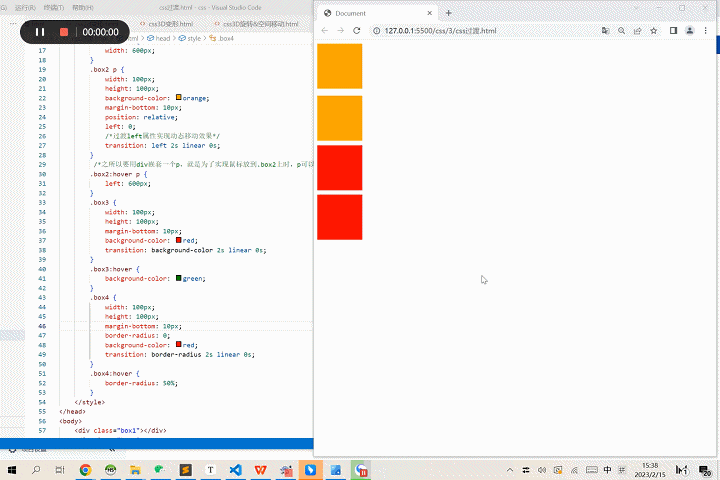Expand the style breadcrumb in VS Code

click(190, 39)
